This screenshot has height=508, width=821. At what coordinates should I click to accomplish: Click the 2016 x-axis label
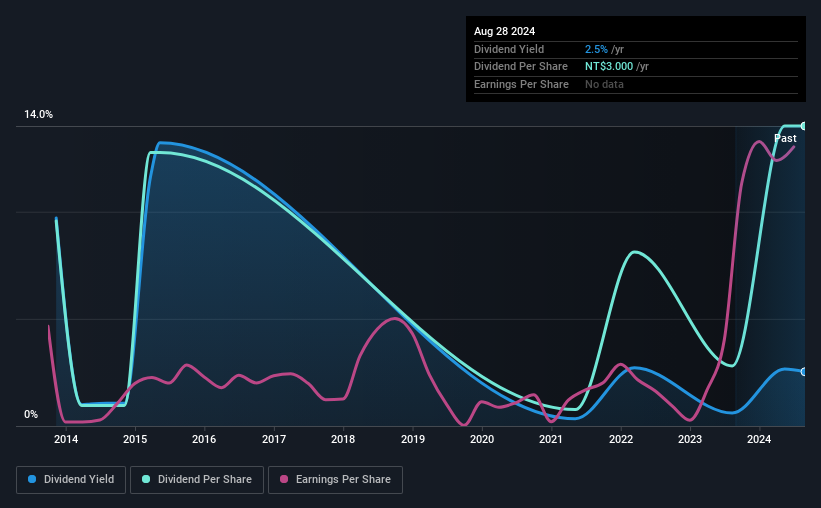204,439
